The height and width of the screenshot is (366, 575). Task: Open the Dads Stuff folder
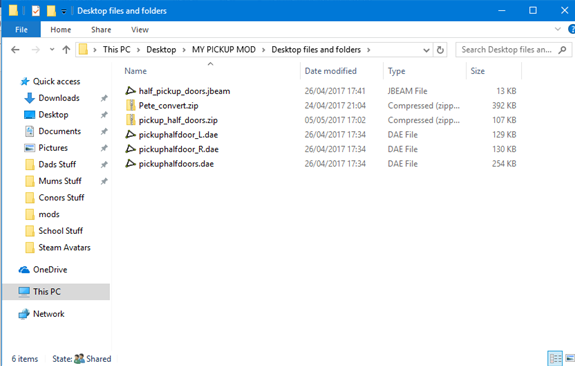[57, 164]
